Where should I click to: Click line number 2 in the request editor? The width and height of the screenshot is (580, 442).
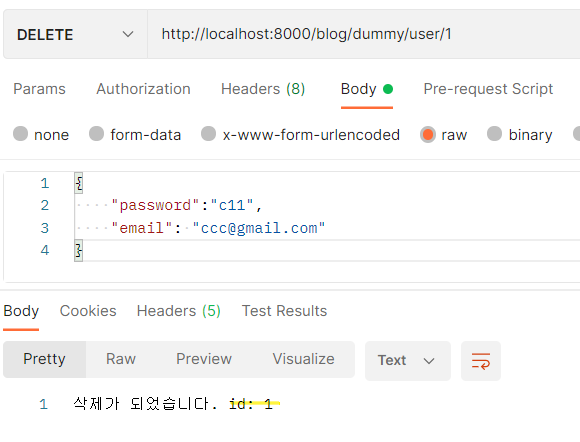[x=45, y=205]
